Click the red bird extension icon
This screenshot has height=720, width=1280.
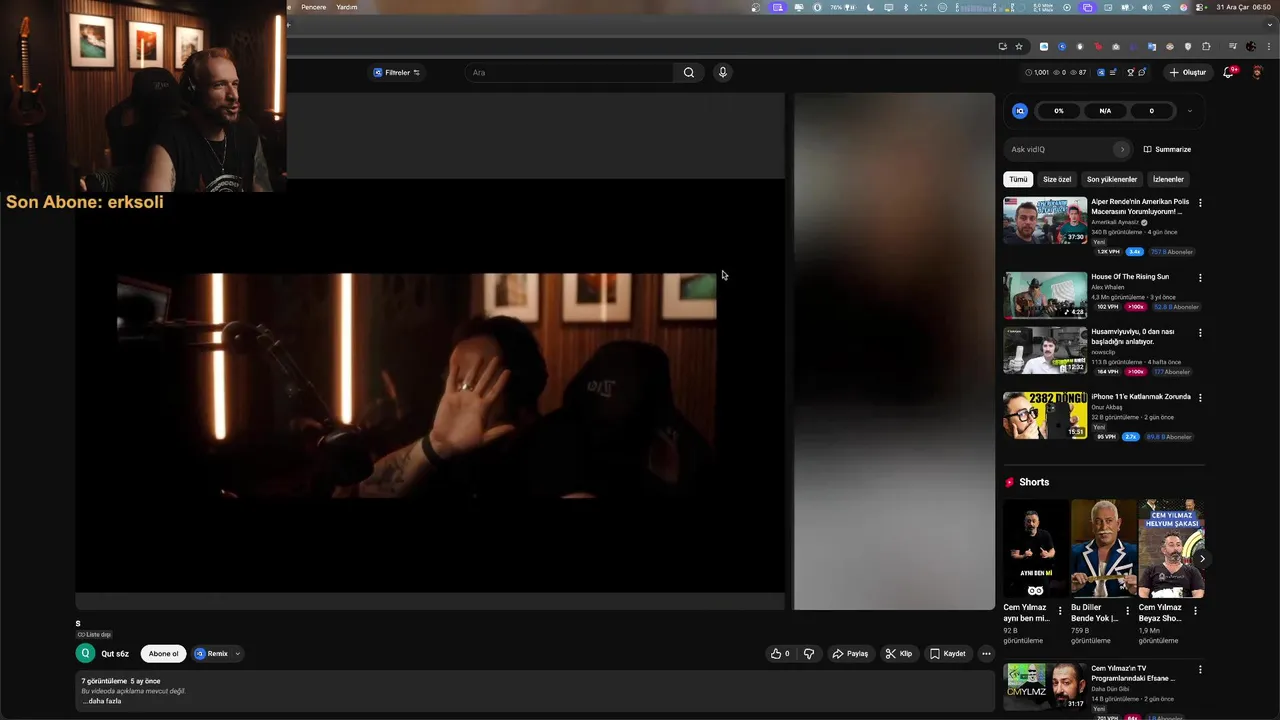pyautogui.click(x=1098, y=46)
